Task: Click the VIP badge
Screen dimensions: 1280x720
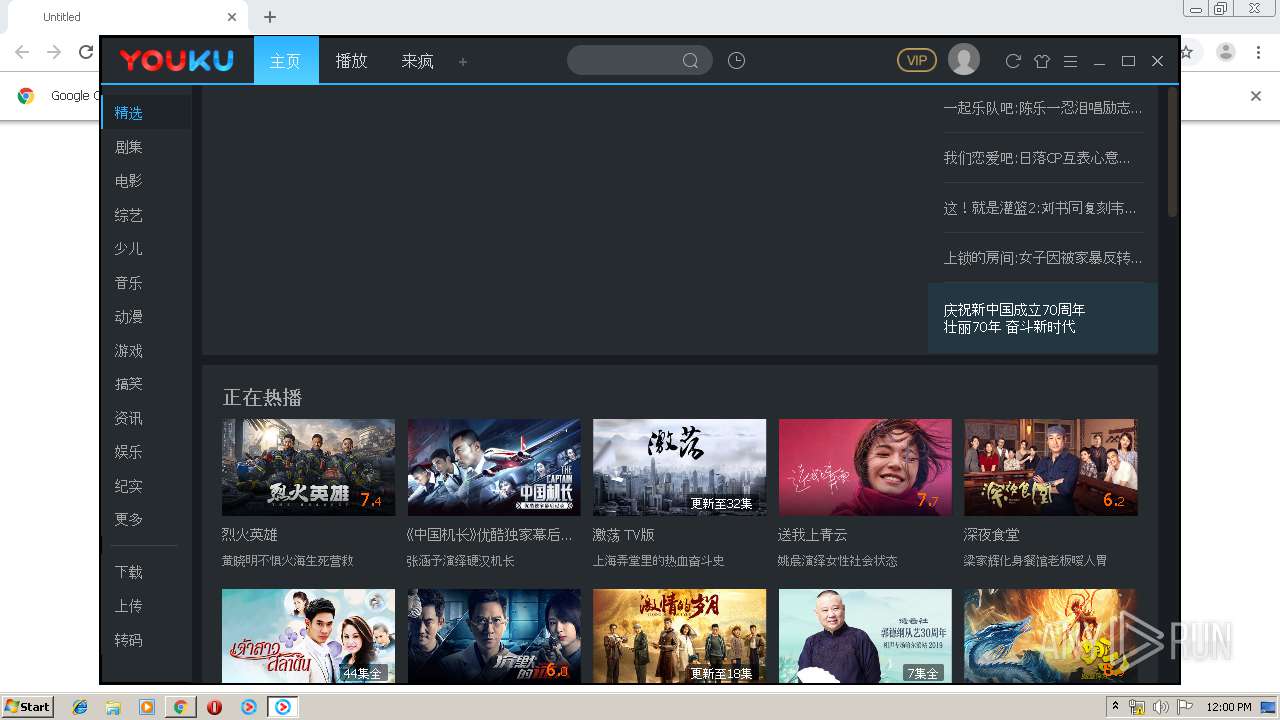Action: 916,60
